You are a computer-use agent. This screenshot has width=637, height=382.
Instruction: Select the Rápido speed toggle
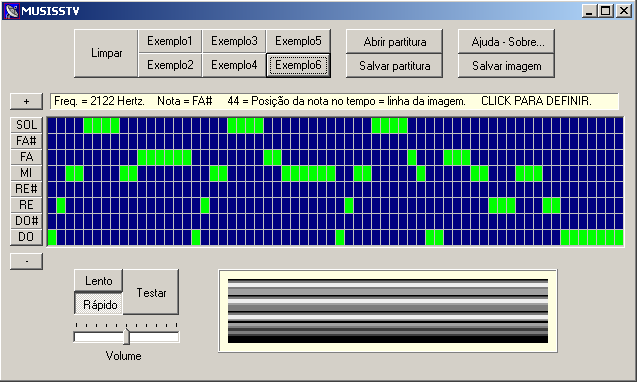tap(99, 304)
